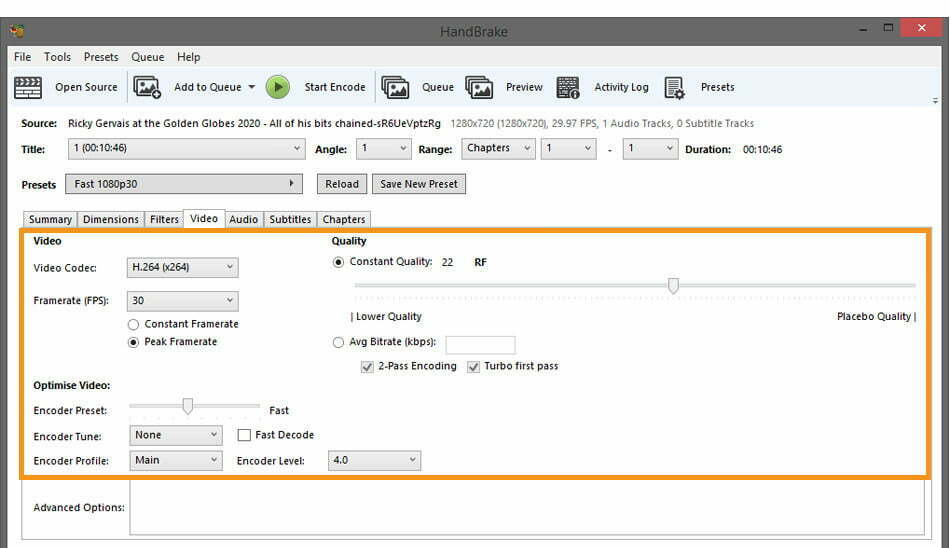Open the Activity Log icon
This screenshot has height=548, width=950.
click(x=568, y=87)
